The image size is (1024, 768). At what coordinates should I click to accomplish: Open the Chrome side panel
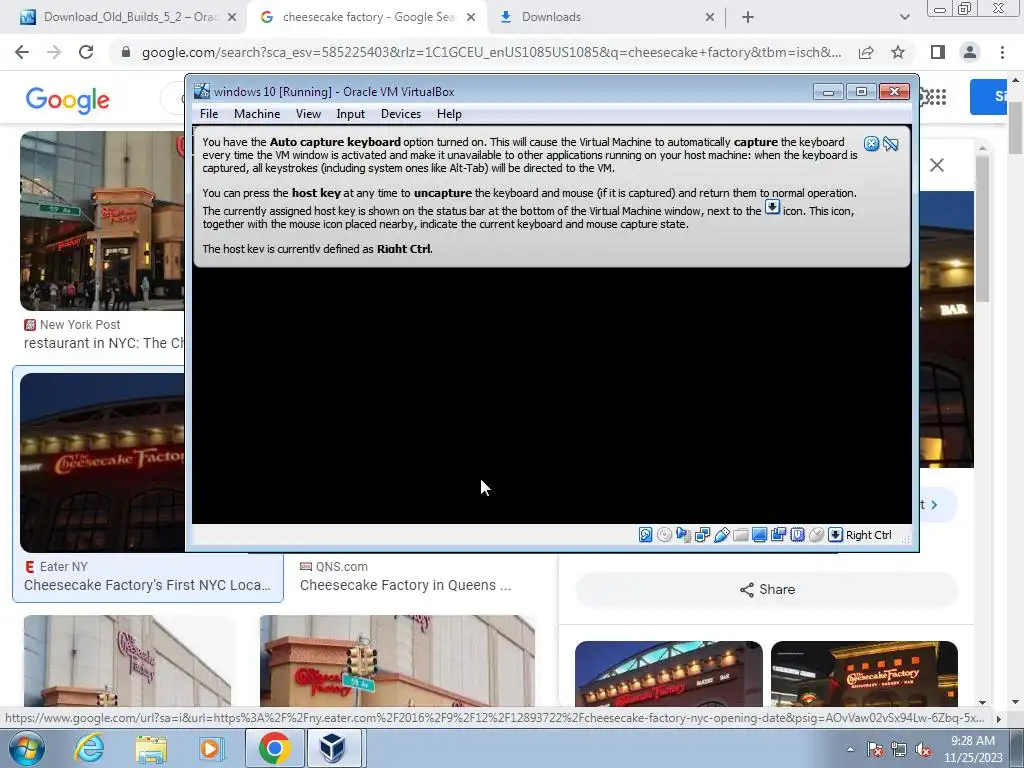pyautogui.click(x=938, y=52)
